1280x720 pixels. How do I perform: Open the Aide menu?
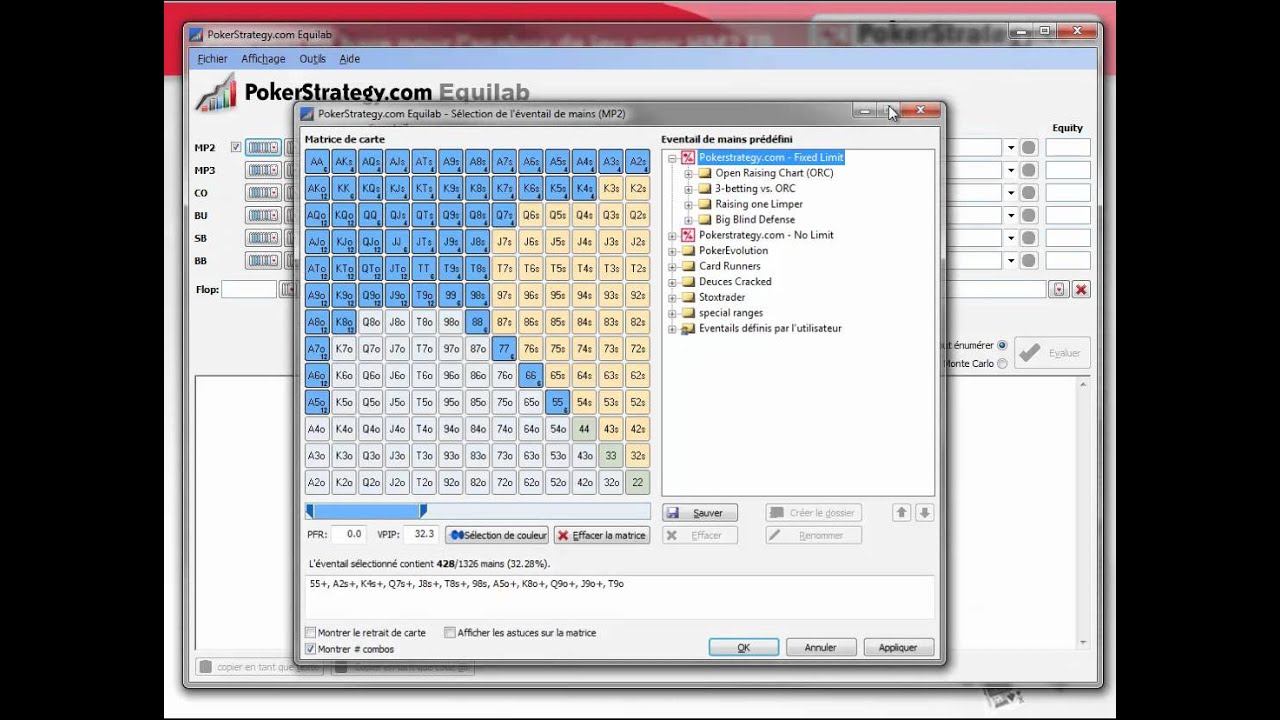[x=349, y=59]
